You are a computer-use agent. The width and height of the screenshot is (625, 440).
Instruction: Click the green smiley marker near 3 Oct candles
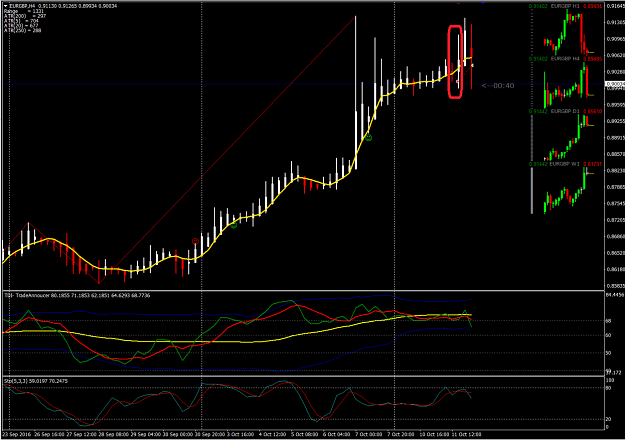[234, 225]
